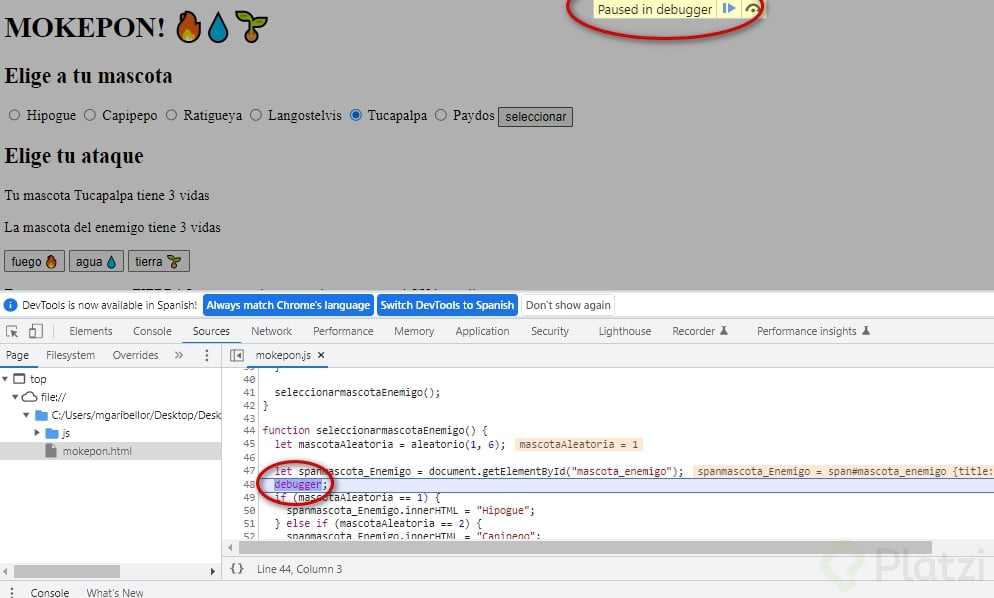The width and height of the screenshot is (994, 598).
Task: Click the horizontal scrollbar of code editor
Action: click(x=585, y=547)
